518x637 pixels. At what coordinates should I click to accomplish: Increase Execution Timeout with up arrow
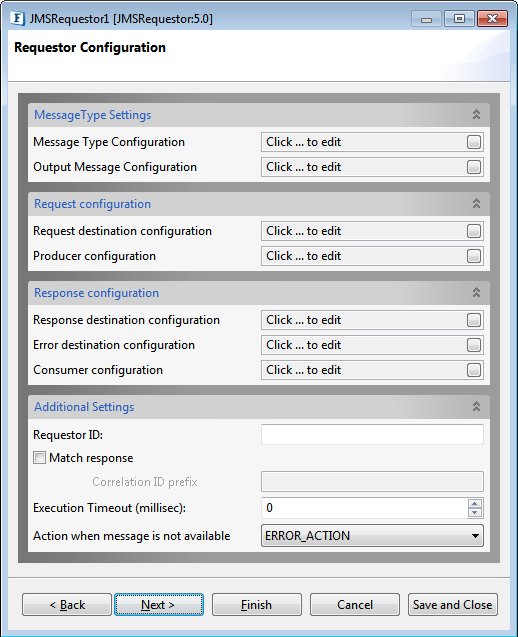click(475, 504)
